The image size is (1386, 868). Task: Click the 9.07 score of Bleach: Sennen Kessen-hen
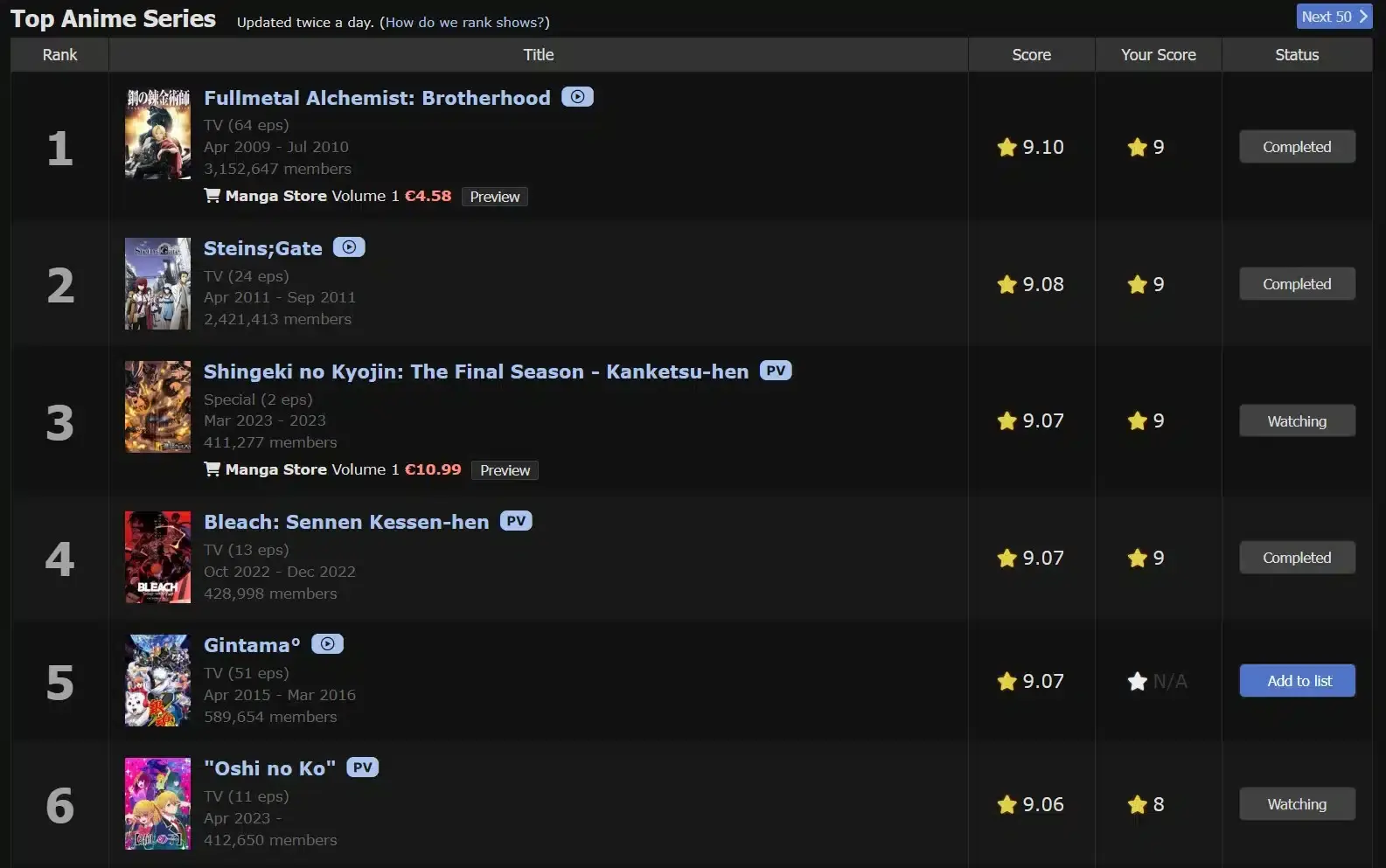[1043, 558]
